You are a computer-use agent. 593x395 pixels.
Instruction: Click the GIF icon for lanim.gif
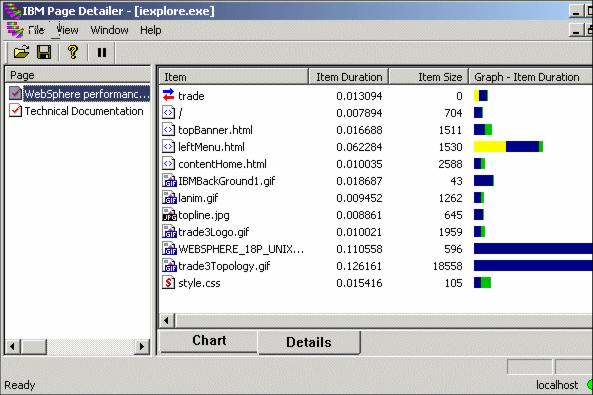pos(169,198)
